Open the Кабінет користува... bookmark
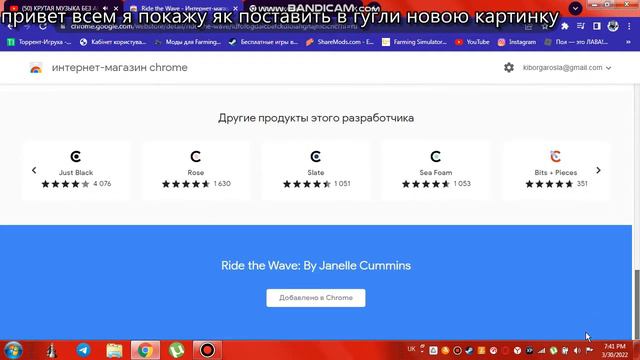Screen dimensions: 640x360 (113, 42)
